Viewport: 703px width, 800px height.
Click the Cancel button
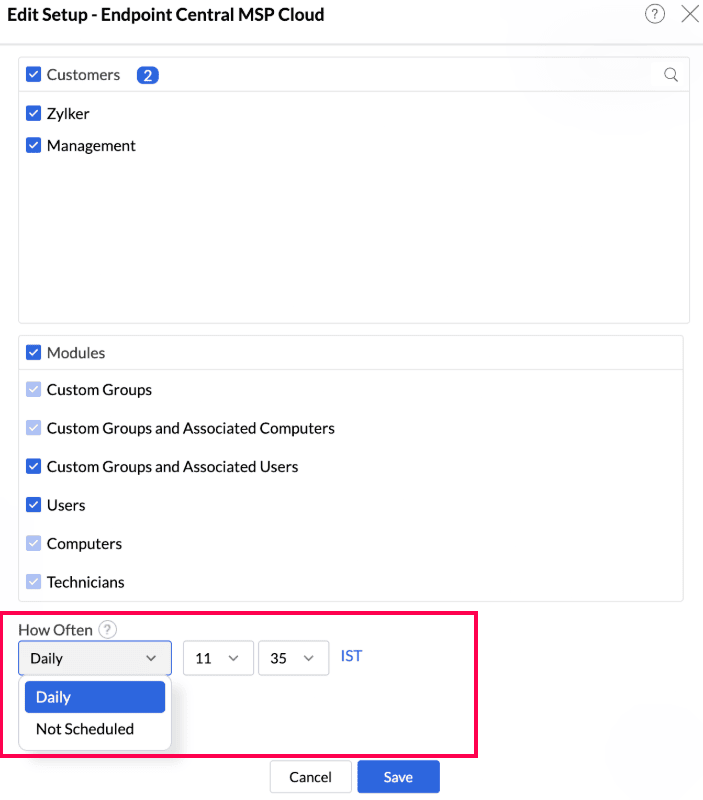[x=310, y=777]
